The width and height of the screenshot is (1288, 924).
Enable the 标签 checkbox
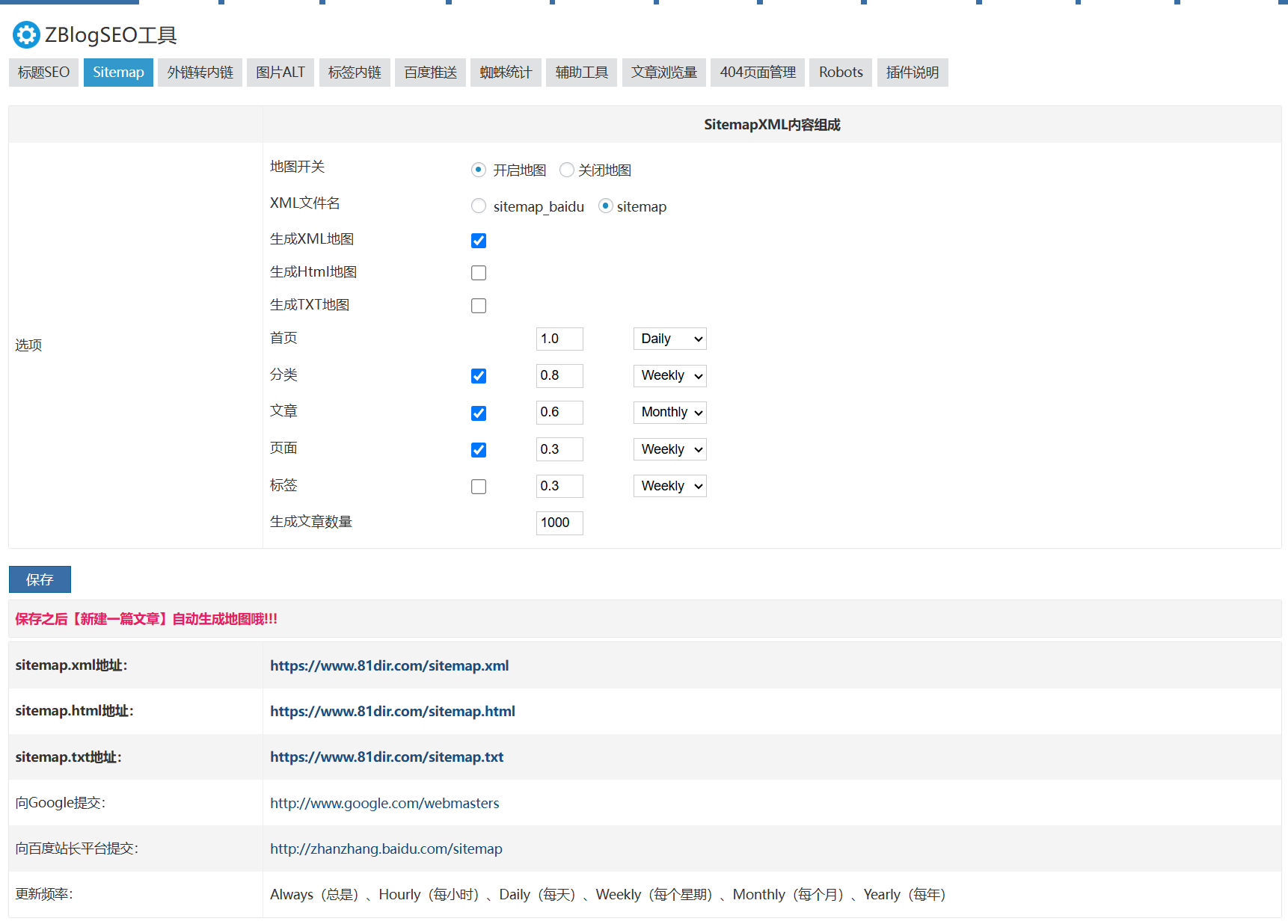click(x=478, y=486)
